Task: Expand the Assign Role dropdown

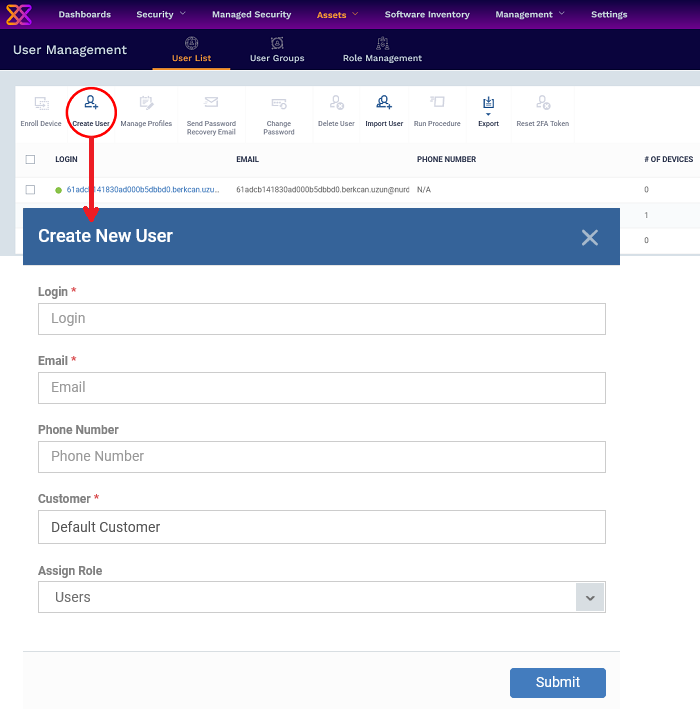Action: click(x=590, y=597)
